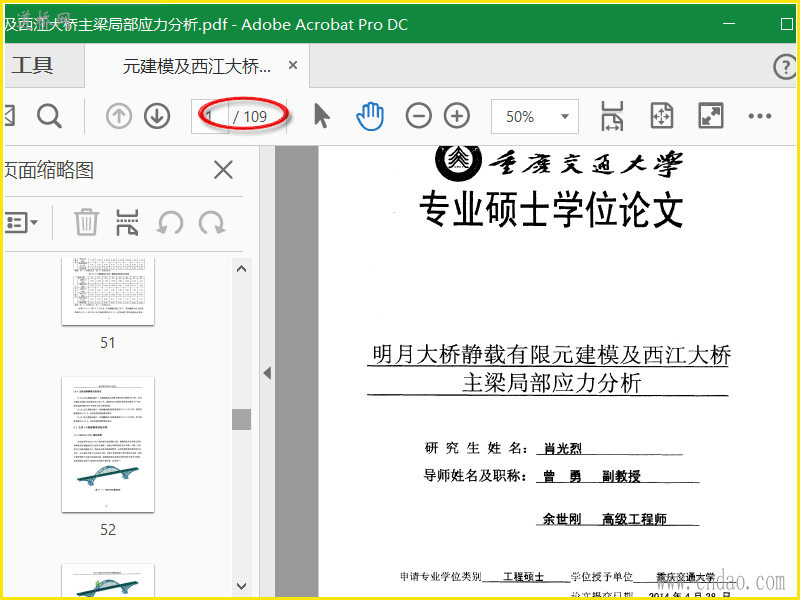Maximize the Acrobat window

tap(787, 24)
